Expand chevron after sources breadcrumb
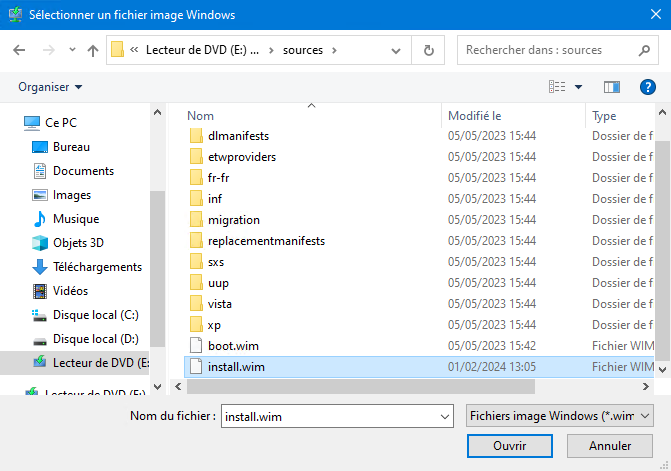This screenshot has width=671, height=471. pyautogui.click(x=334, y=50)
